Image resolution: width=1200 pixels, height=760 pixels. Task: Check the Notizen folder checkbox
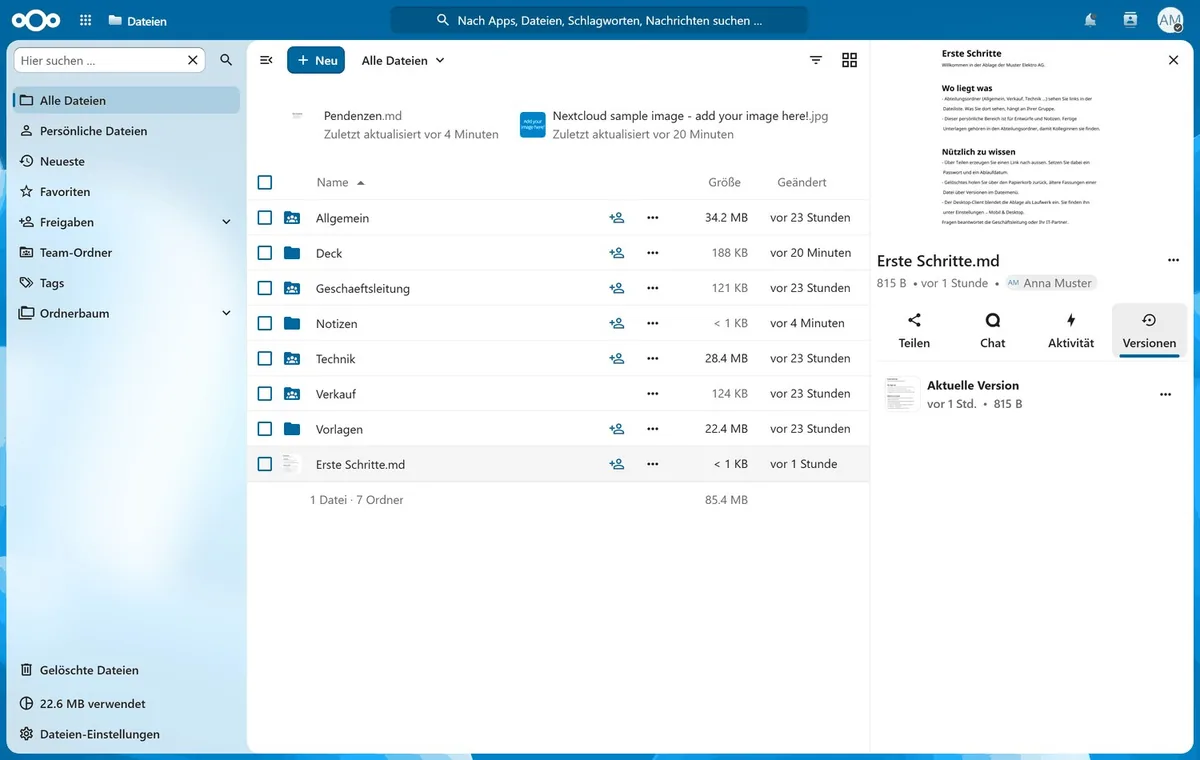pos(265,323)
